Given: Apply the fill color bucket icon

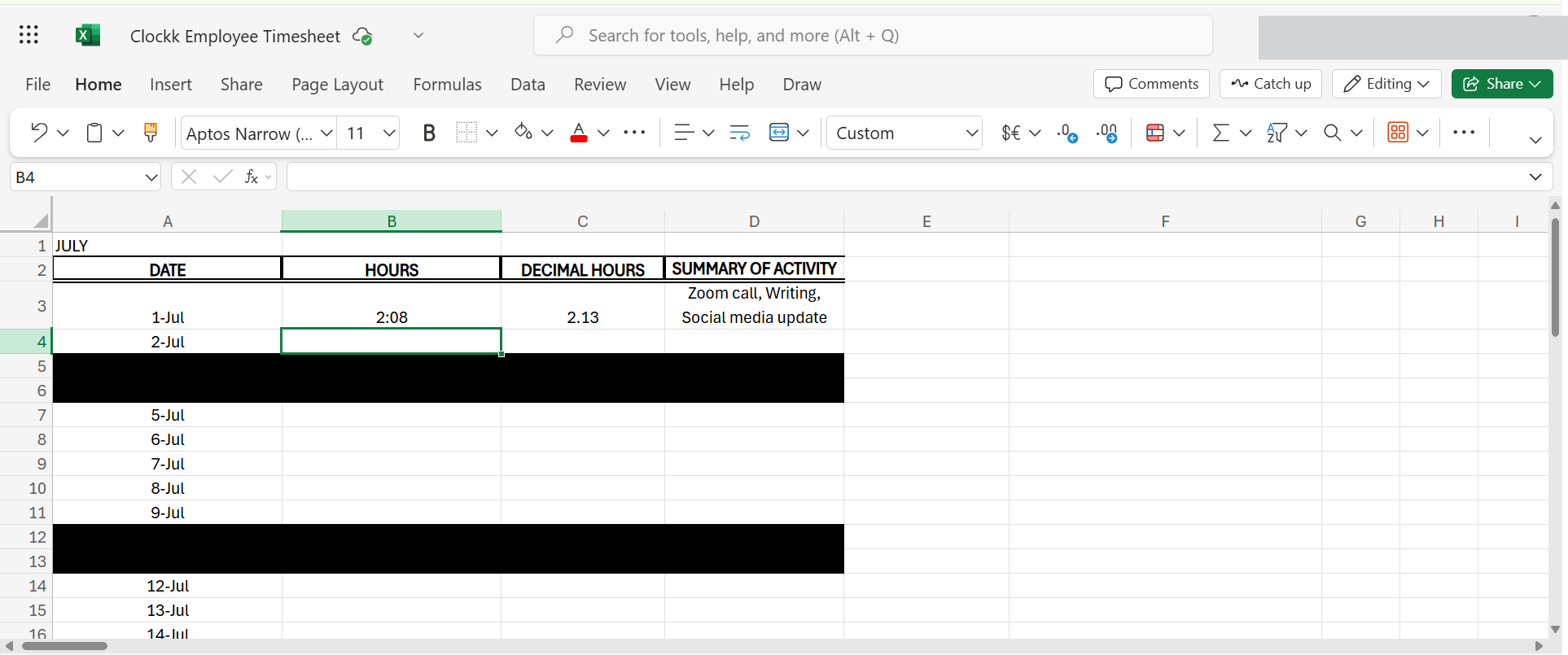Looking at the screenshot, I should tap(523, 132).
